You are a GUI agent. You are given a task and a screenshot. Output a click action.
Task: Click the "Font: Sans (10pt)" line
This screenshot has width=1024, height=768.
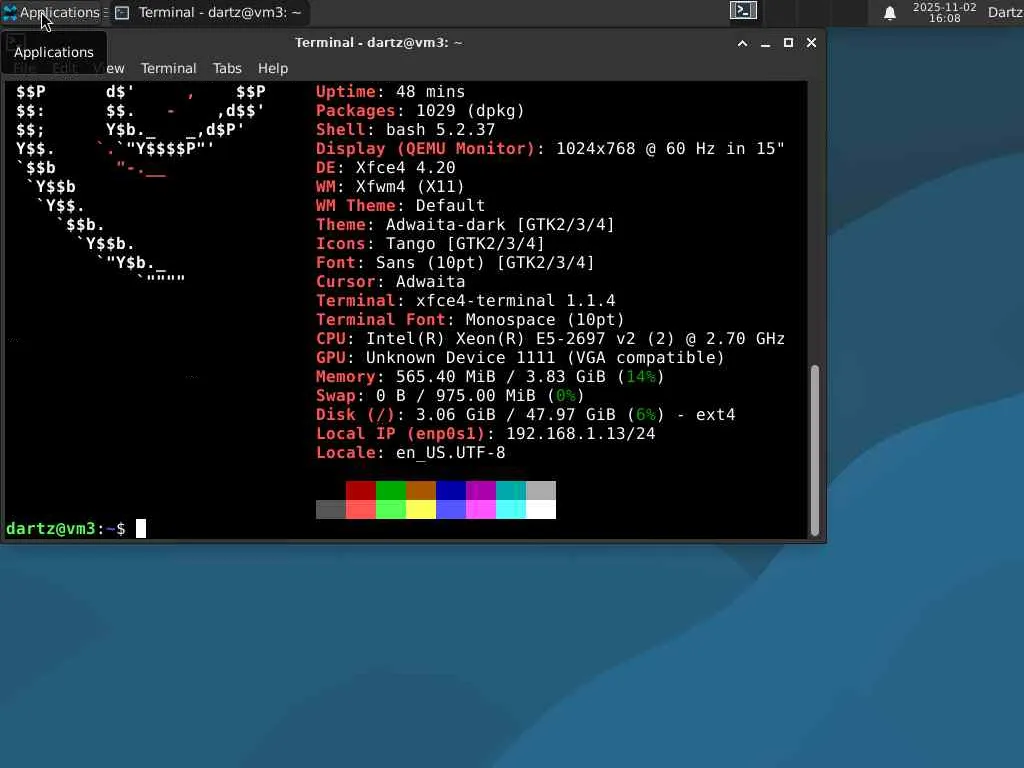455,263
